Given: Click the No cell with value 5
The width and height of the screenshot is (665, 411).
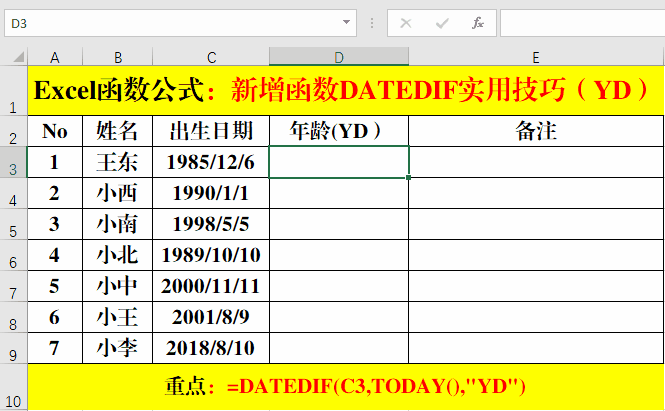Looking at the screenshot, I should point(55,286).
